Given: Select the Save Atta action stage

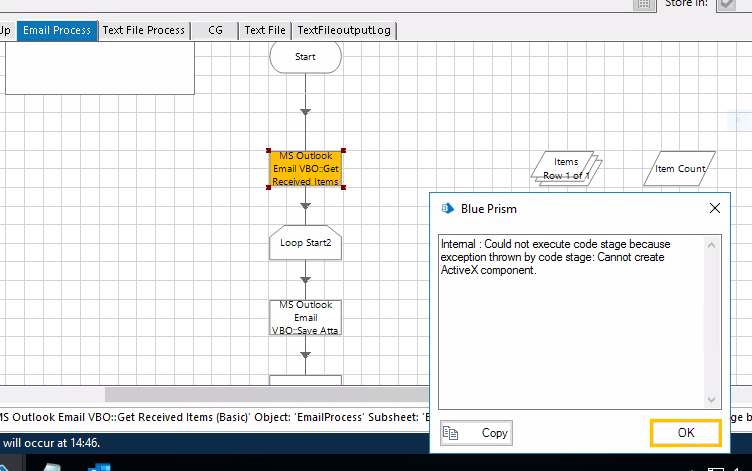Looking at the screenshot, I should coord(306,318).
